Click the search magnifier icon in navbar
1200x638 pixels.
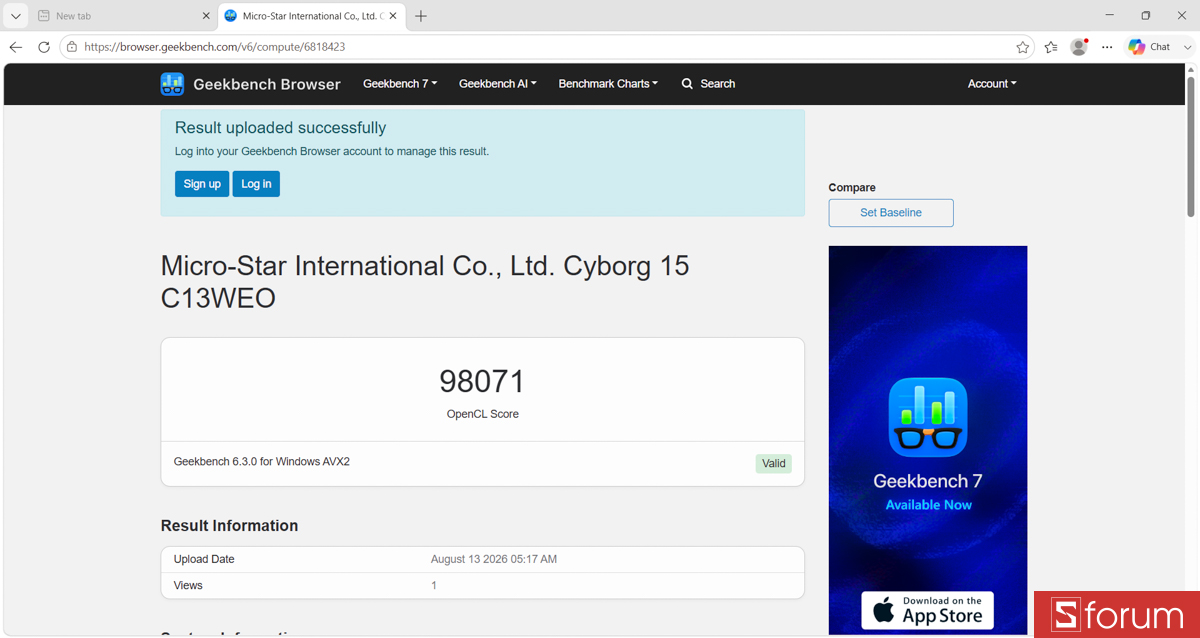coord(687,84)
